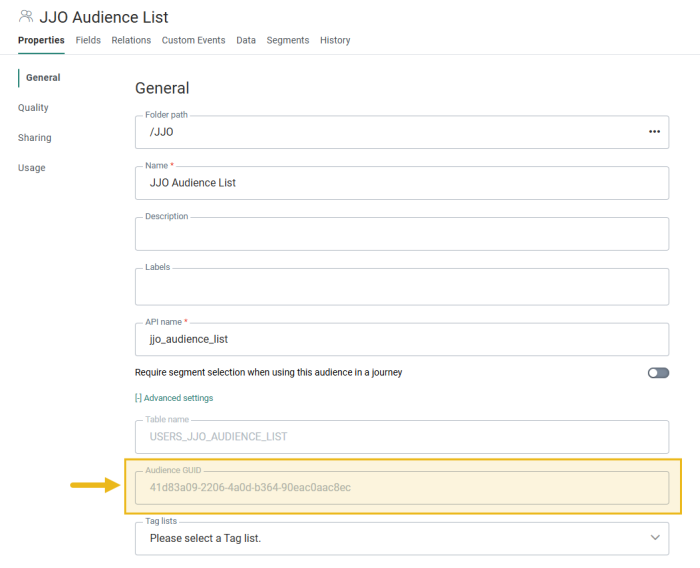Screen dimensions: 700x568
Task: Click the Labels input field
Action: click(x=400, y=287)
